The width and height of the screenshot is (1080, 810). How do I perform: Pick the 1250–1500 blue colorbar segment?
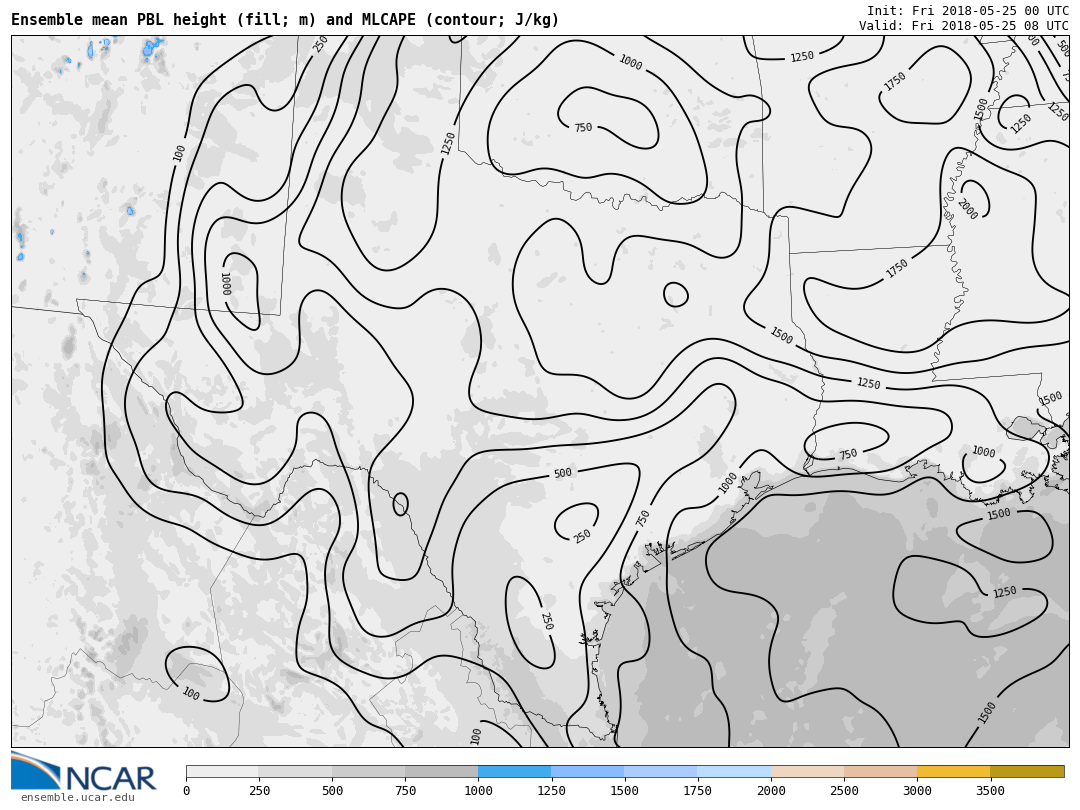point(588,771)
